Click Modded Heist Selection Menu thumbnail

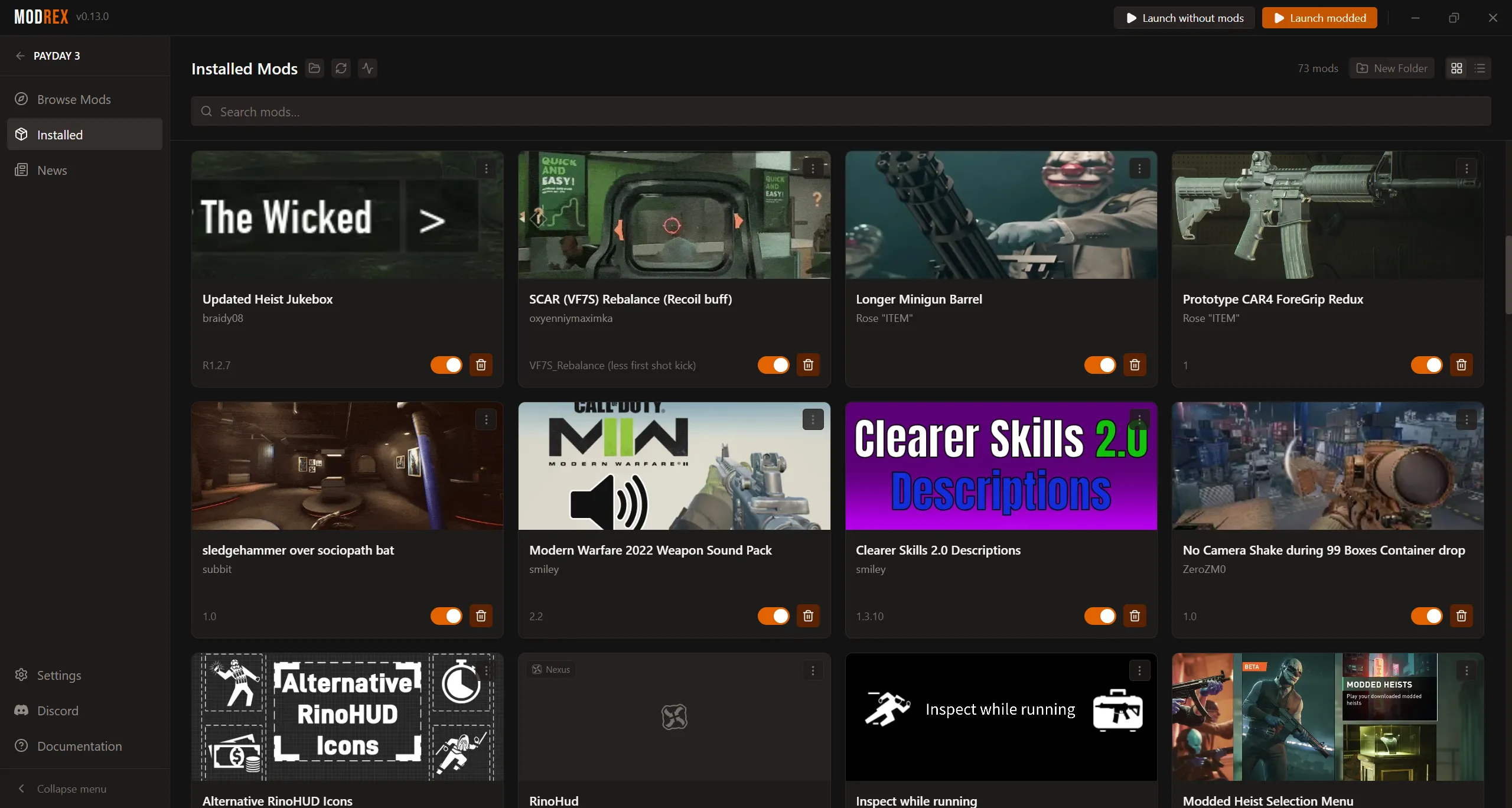click(x=1328, y=717)
